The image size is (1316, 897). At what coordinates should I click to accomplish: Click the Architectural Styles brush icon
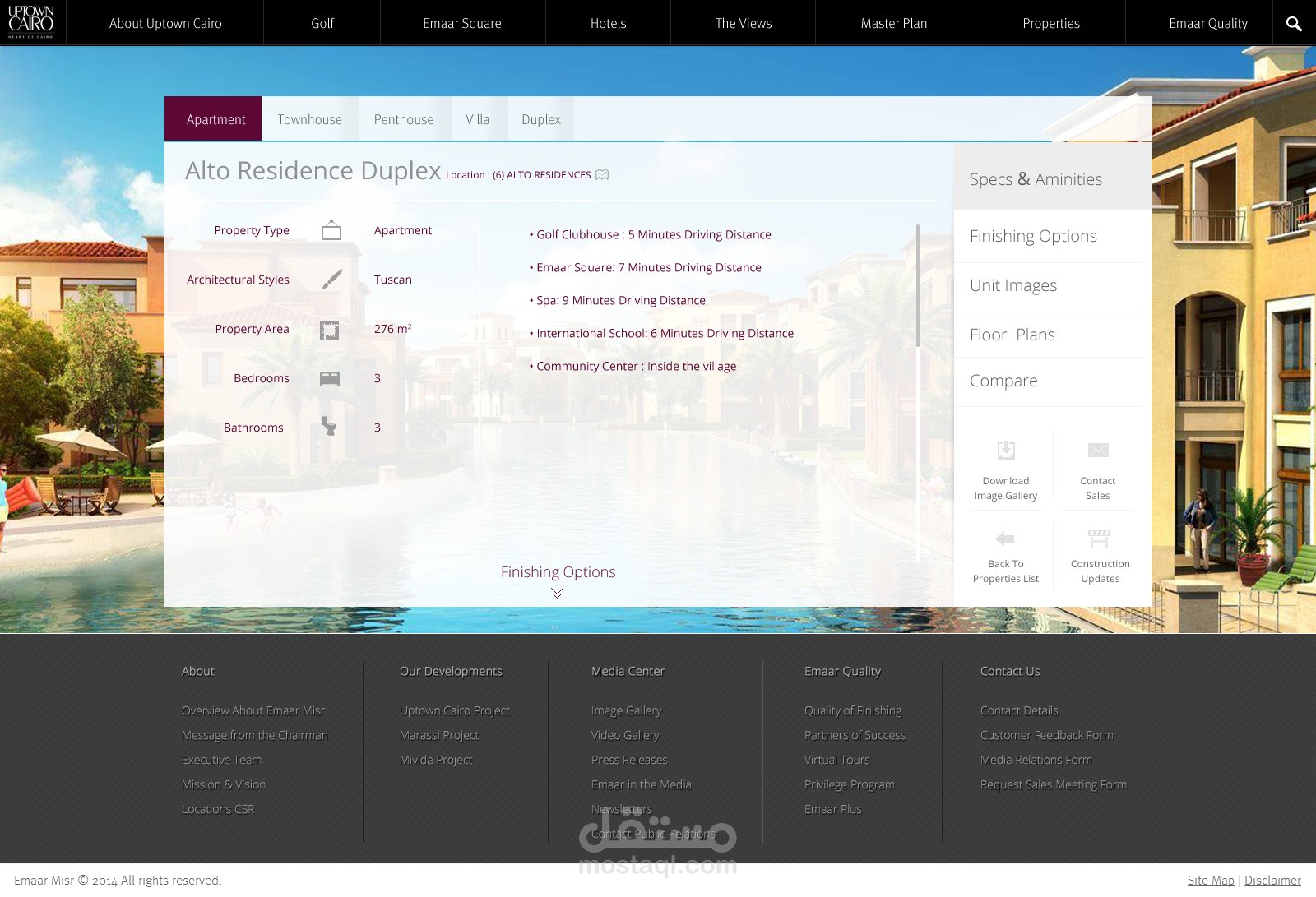331,280
